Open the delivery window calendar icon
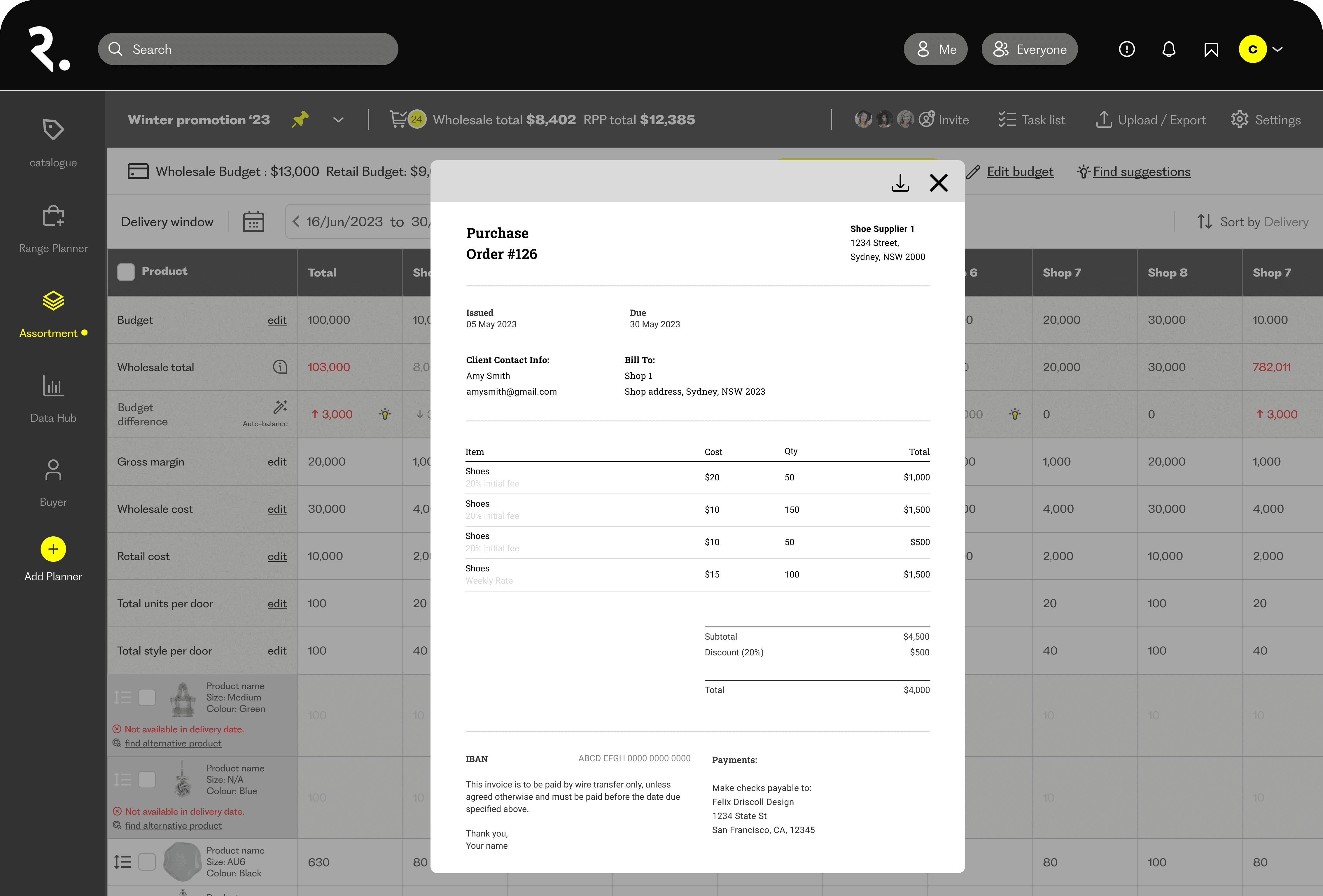 tap(253, 221)
